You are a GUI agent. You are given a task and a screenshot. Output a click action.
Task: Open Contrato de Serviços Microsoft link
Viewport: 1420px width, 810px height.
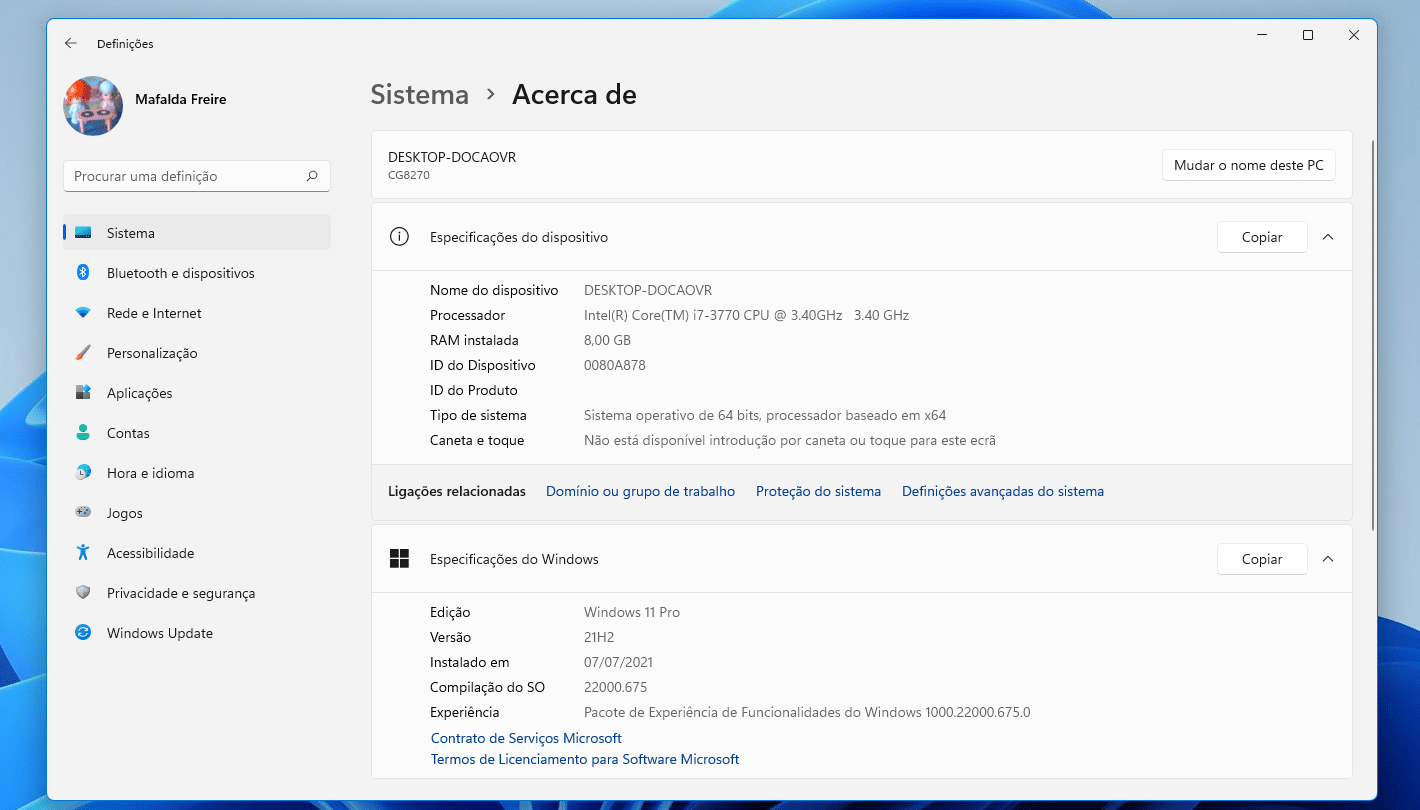526,738
